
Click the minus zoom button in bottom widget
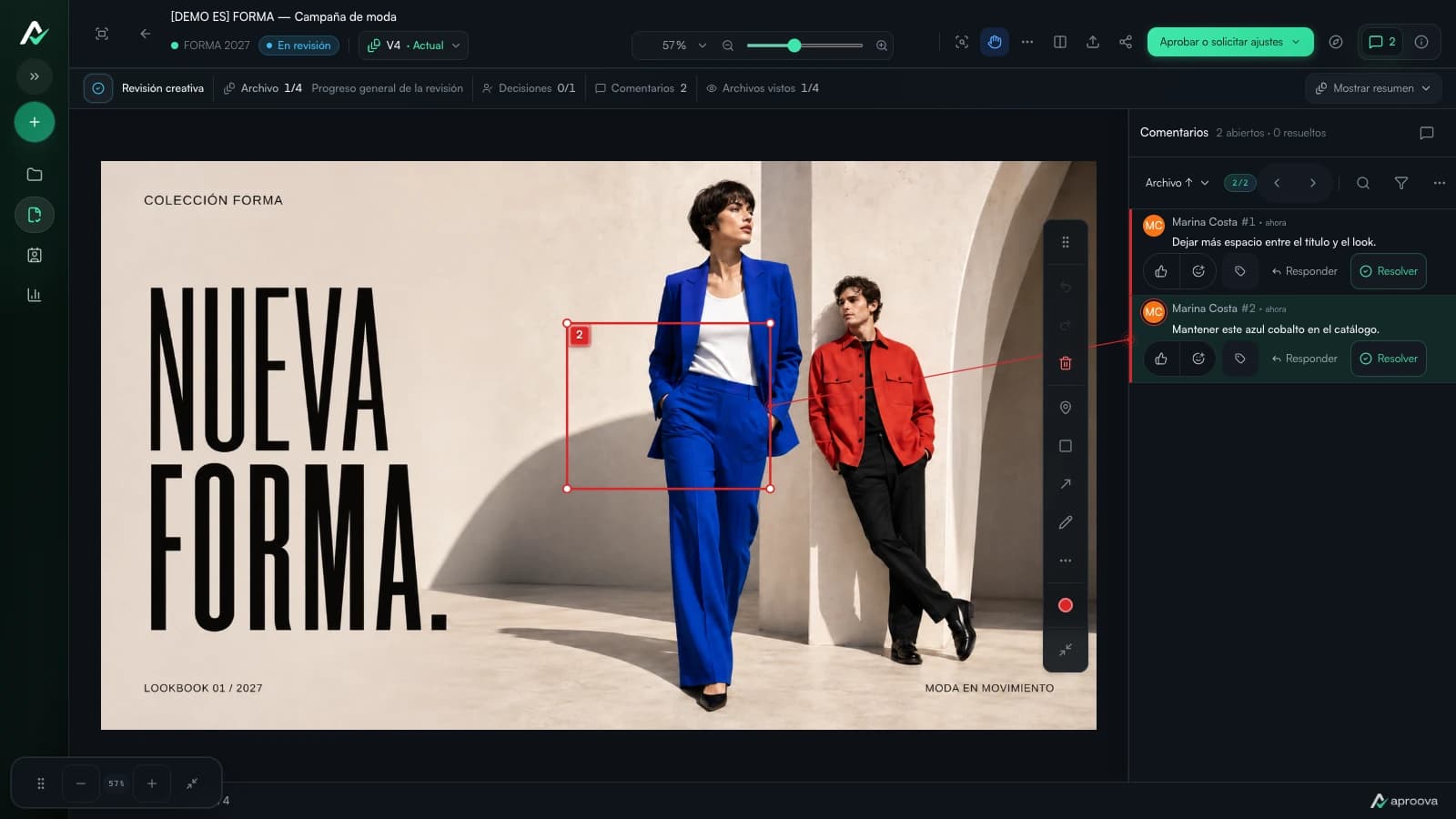(81, 784)
